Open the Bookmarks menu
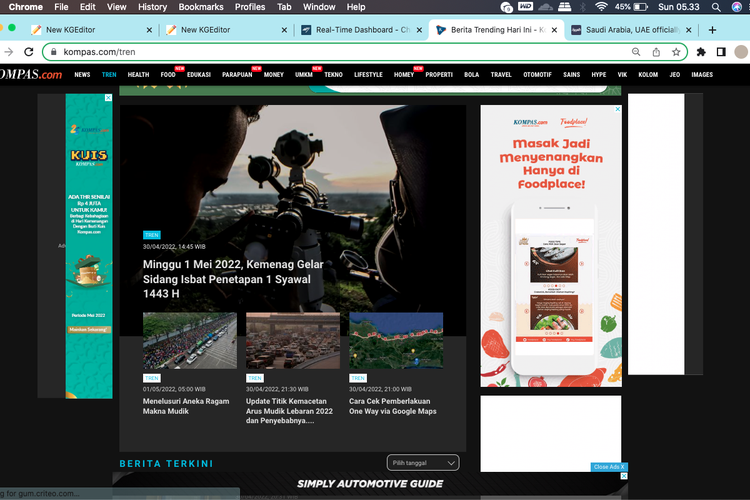750x500 pixels. point(201,7)
